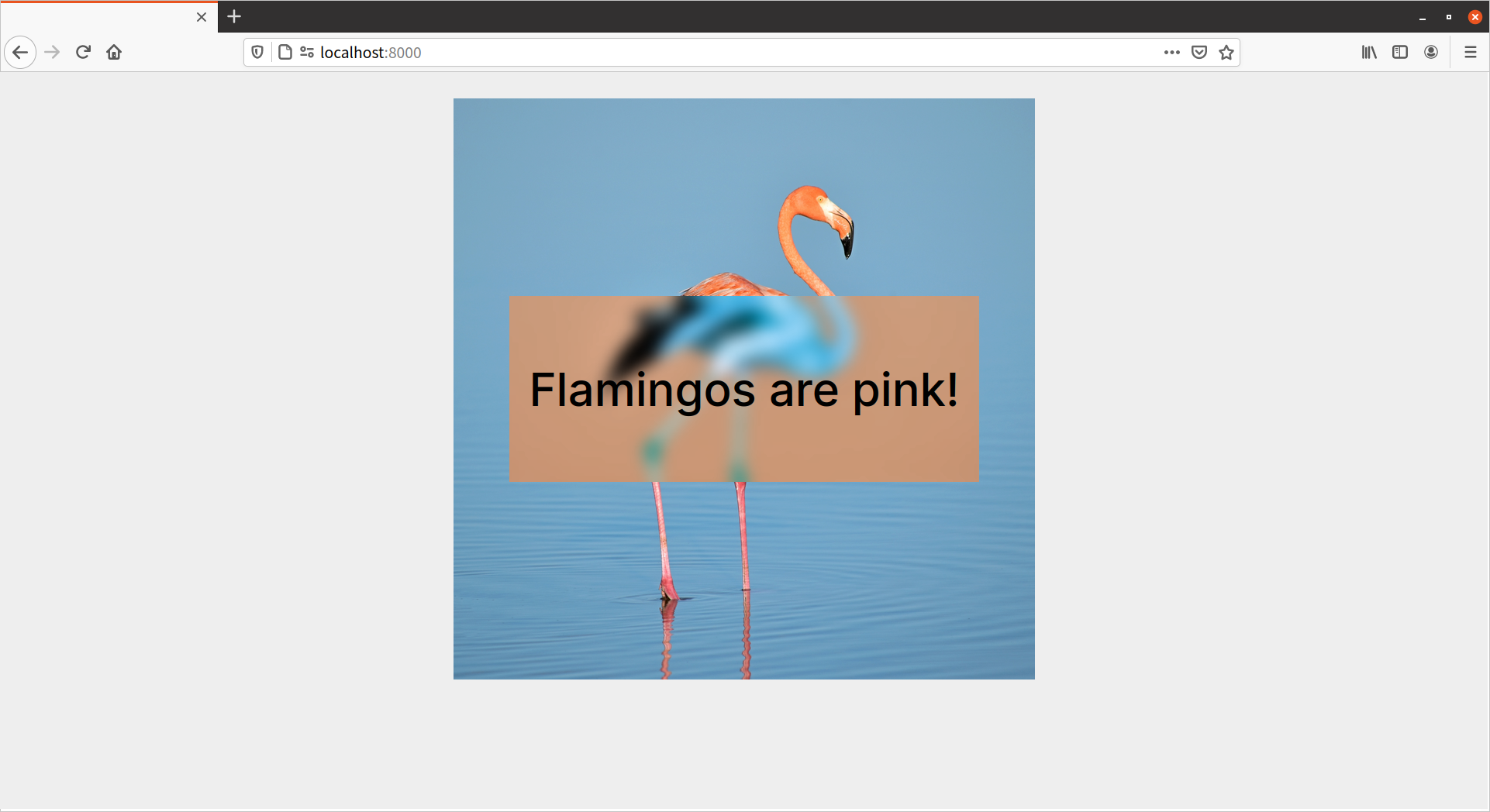Click the 'Flamingos are pink!' text box

[x=744, y=389]
